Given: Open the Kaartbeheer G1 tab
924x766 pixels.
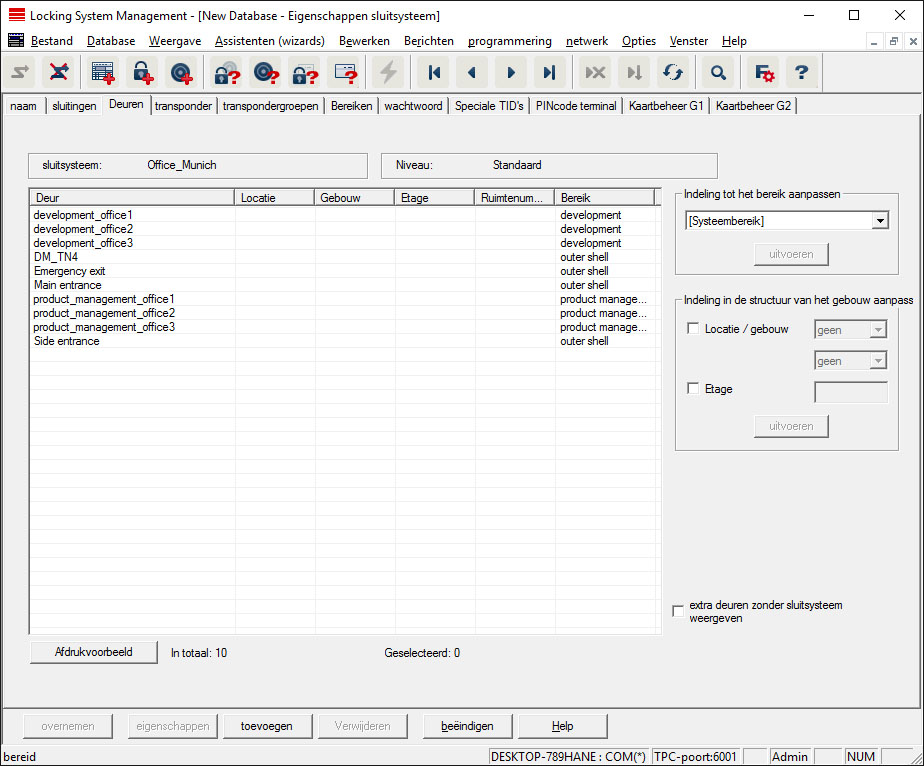Looking at the screenshot, I should point(666,106).
